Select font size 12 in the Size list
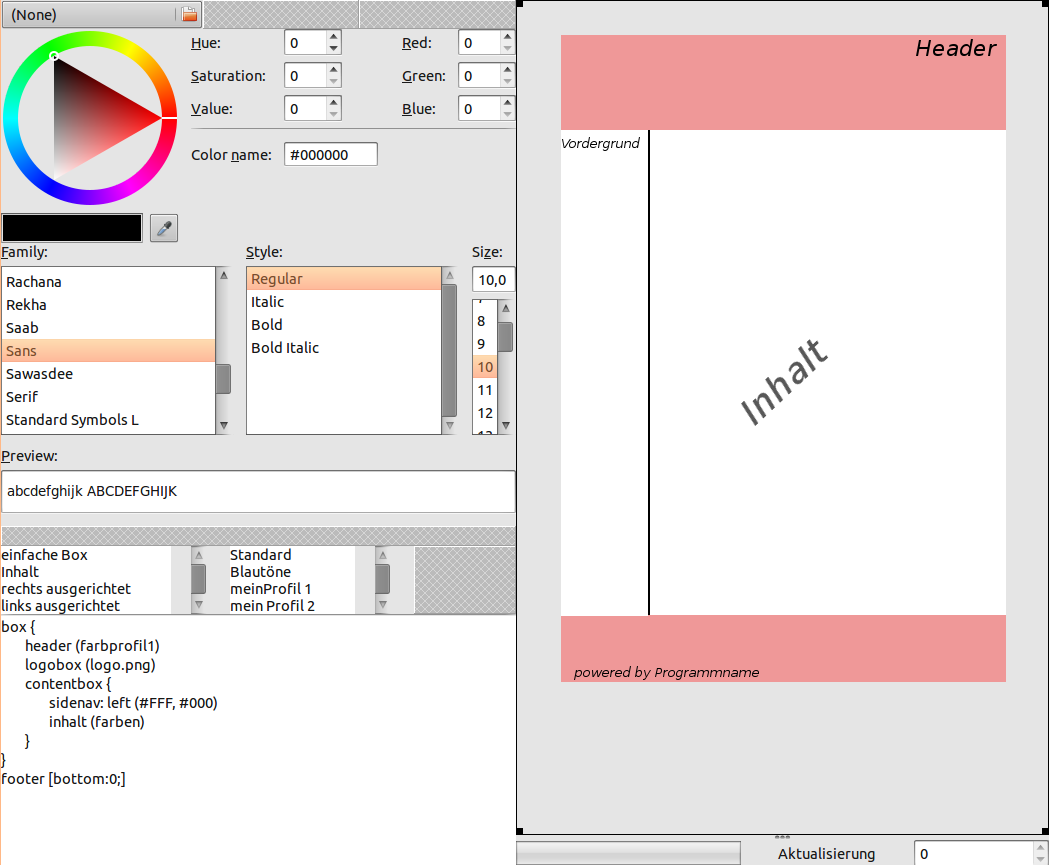The width and height of the screenshot is (1049, 865). point(485,413)
